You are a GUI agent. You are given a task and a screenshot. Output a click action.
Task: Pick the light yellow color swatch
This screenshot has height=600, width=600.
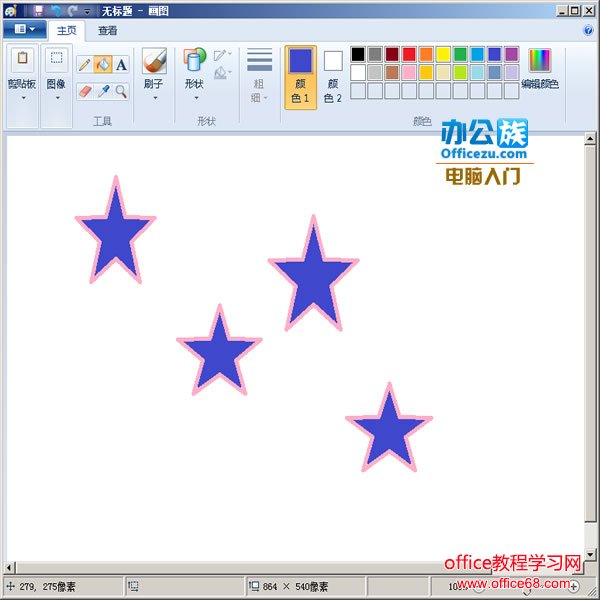443,73
